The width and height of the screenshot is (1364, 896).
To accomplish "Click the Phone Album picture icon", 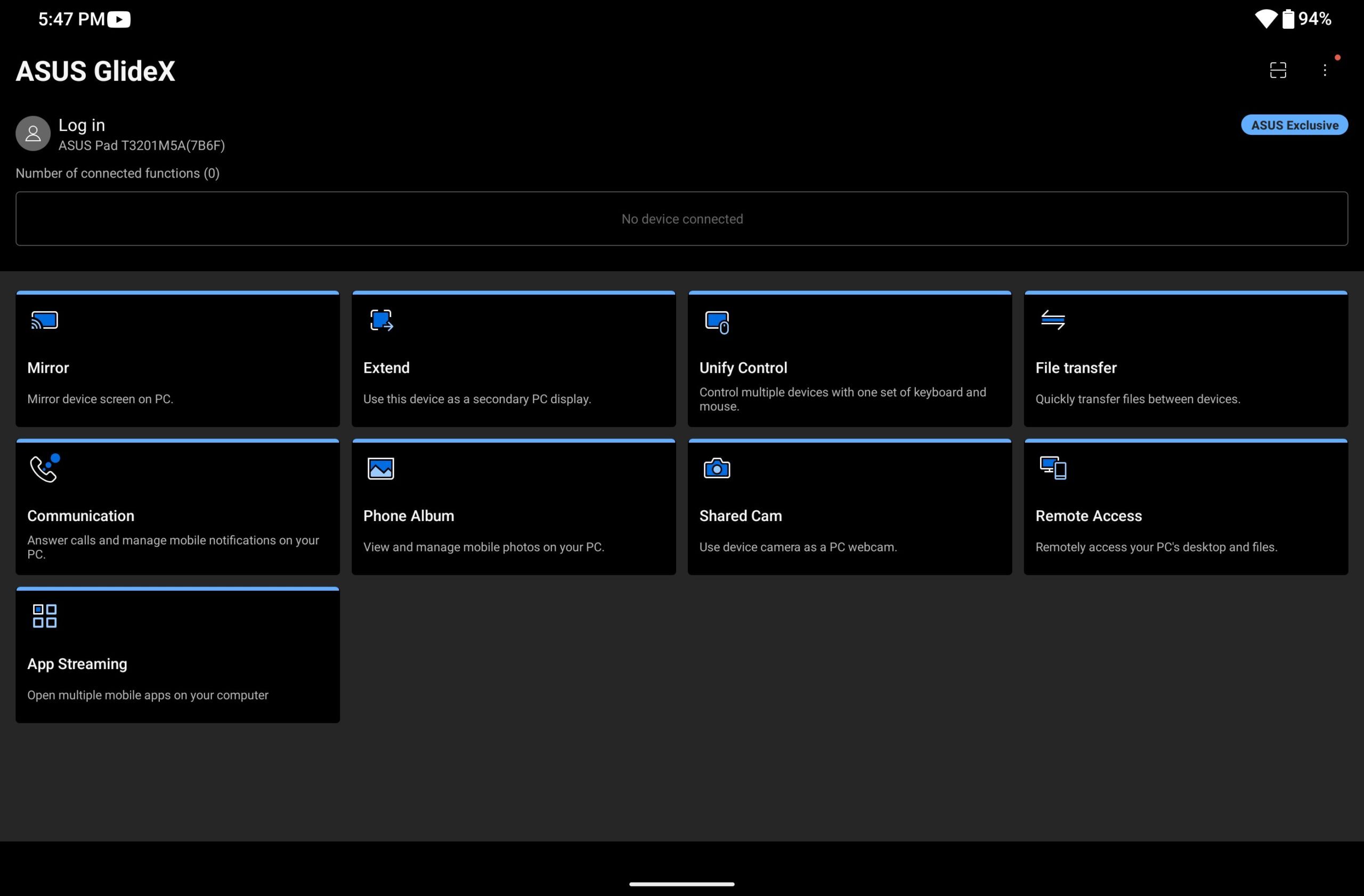I will click(x=380, y=469).
